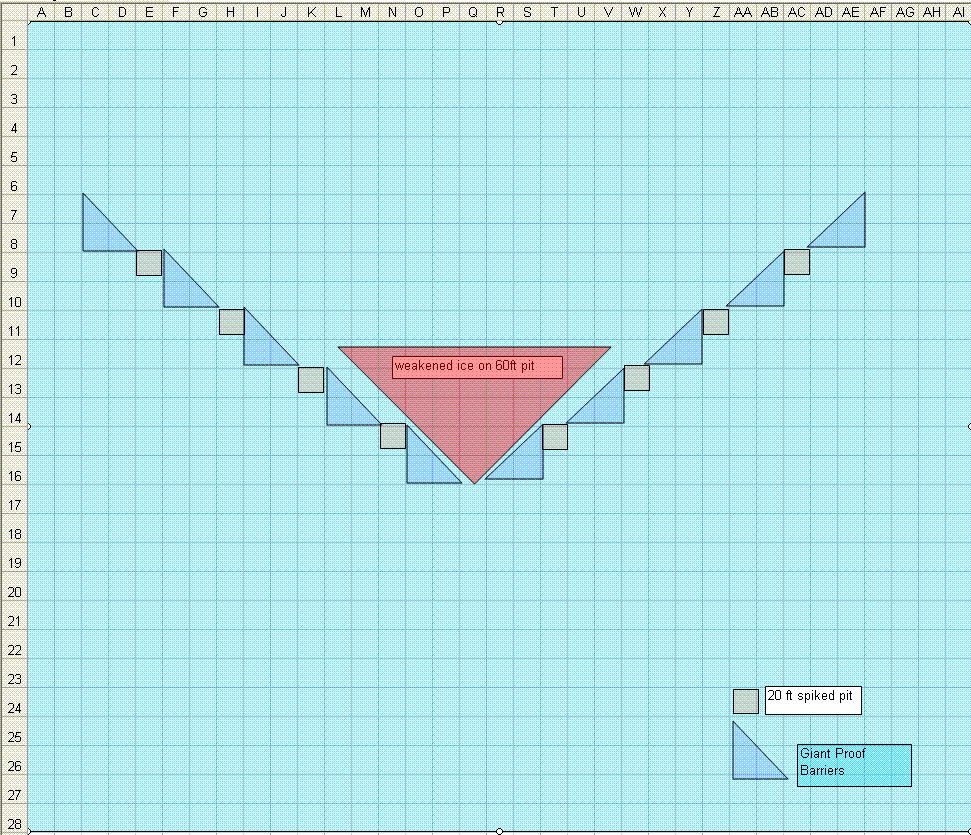Select column AF header
The image size is (971, 835).
click(878, 12)
